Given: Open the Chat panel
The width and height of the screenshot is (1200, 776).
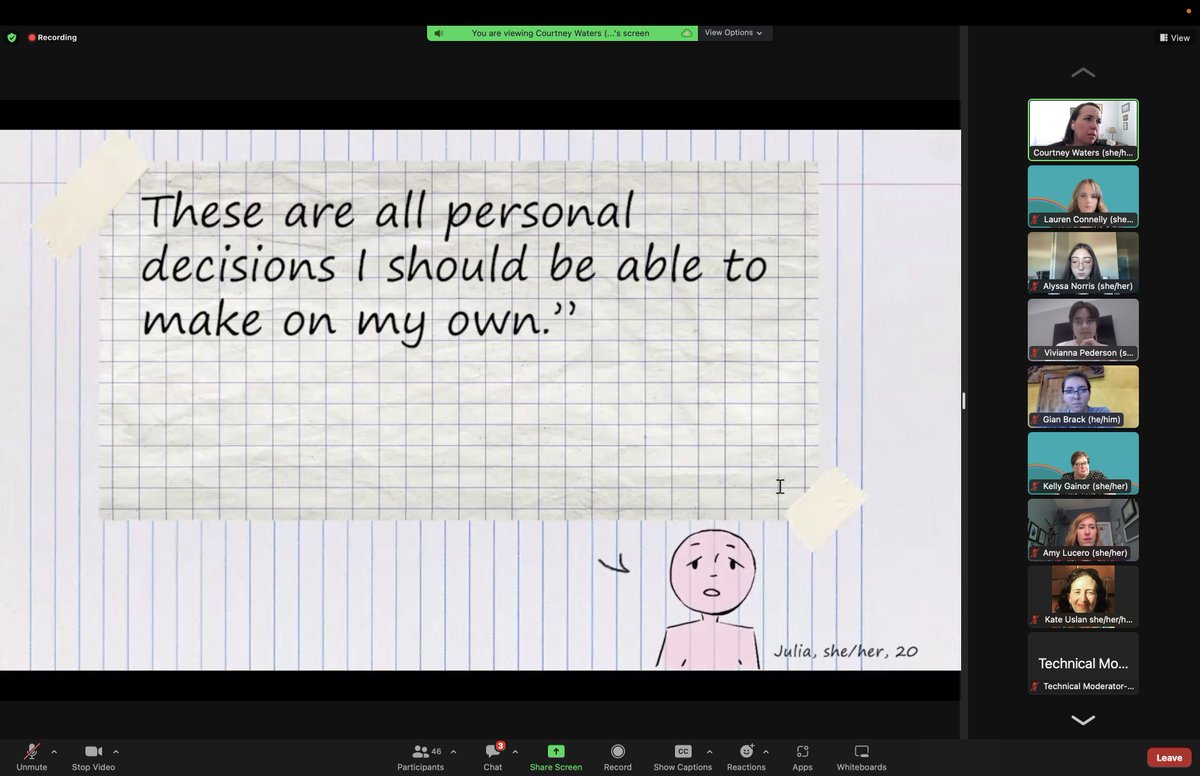Looking at the screenshot, I should pyautogui.click(x=493, y=757).
